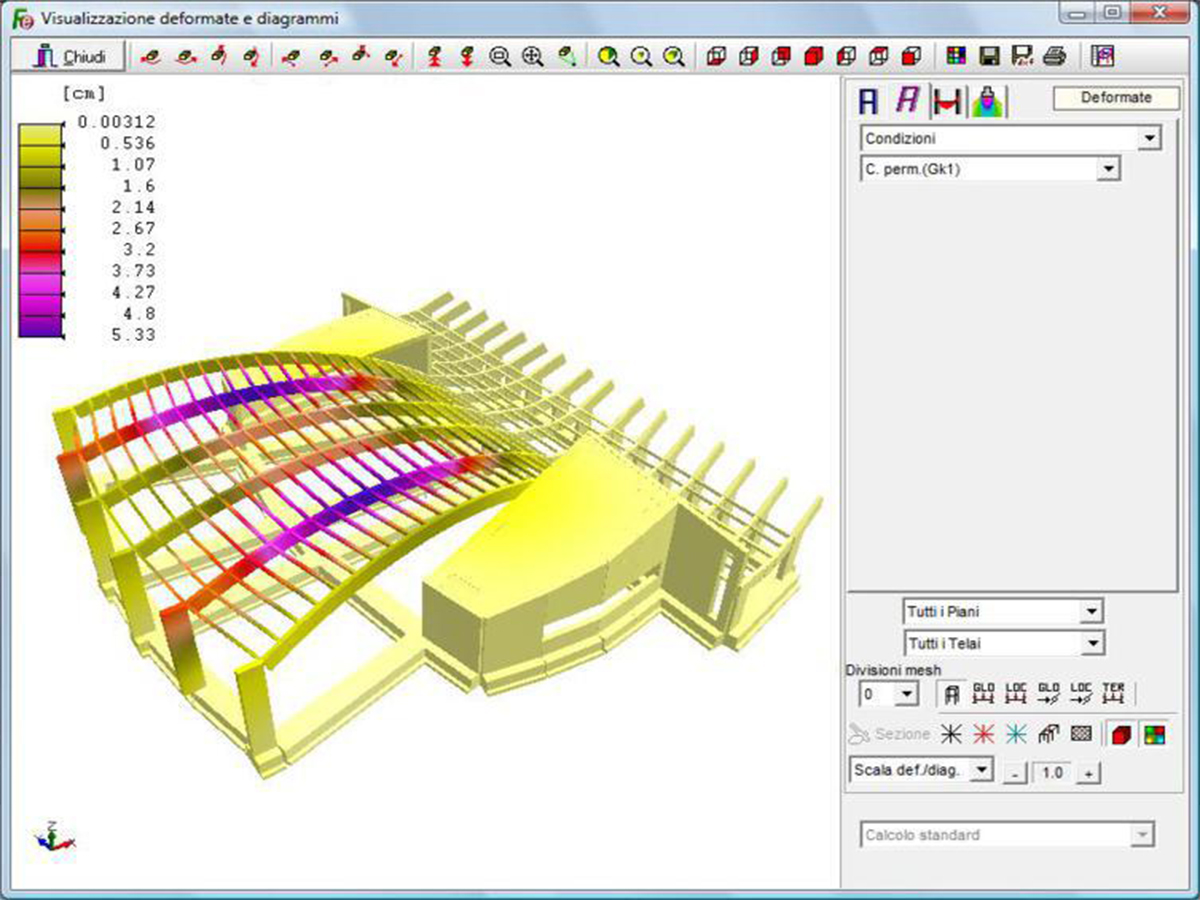Toggle the color map display button
Image resolution: width=1200 pixels, height=900 pixels.
click(x=1155, y=735)
